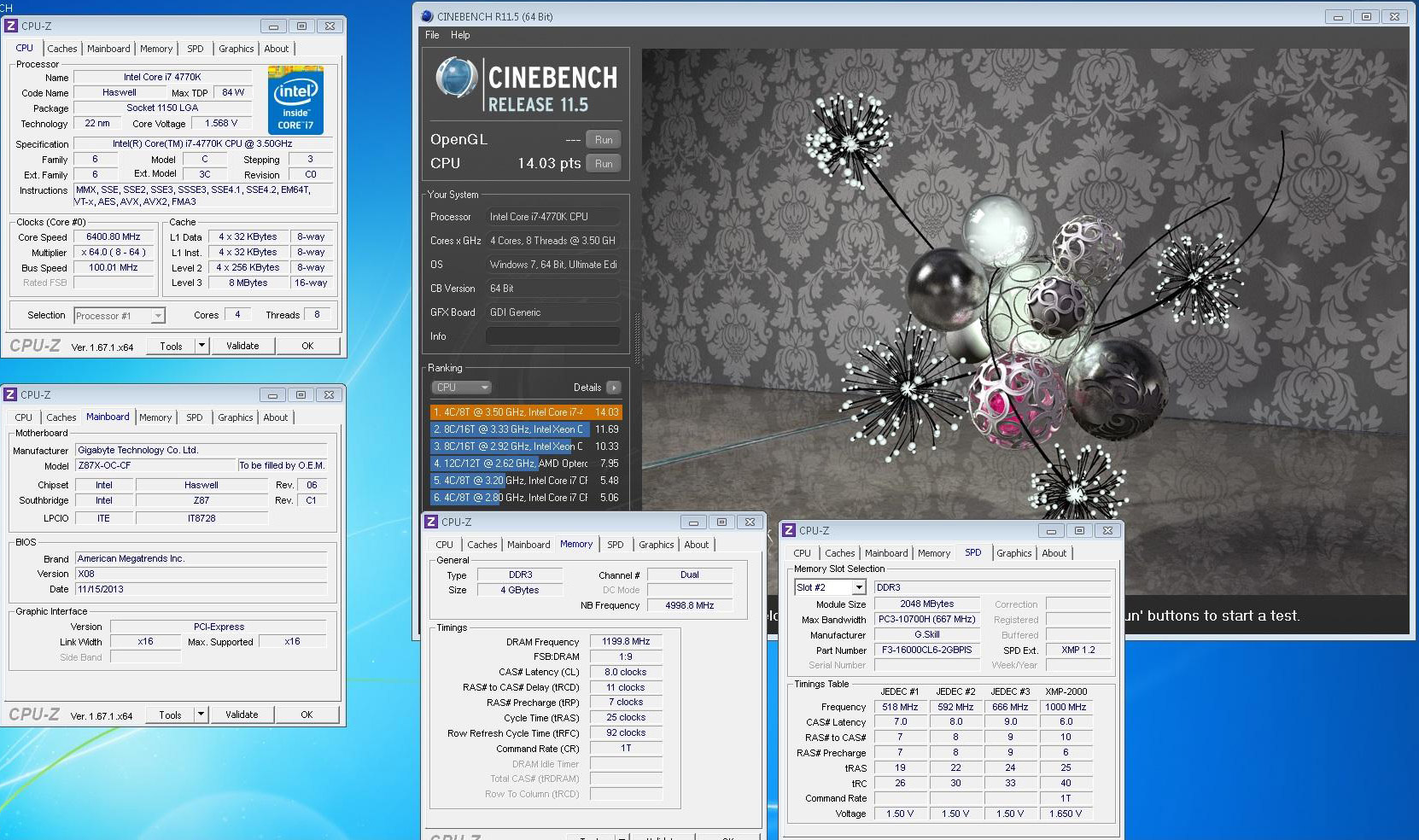The width and height of the screenshot is (1419, 840).
Task: Run the CPU benchmark test
Action: coord(604,164)
